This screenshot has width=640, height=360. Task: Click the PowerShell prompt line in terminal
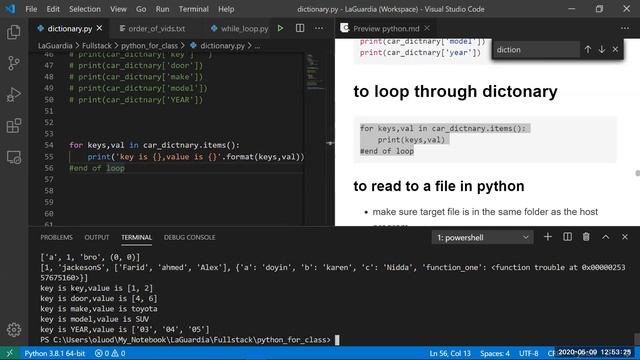[186, 340]
